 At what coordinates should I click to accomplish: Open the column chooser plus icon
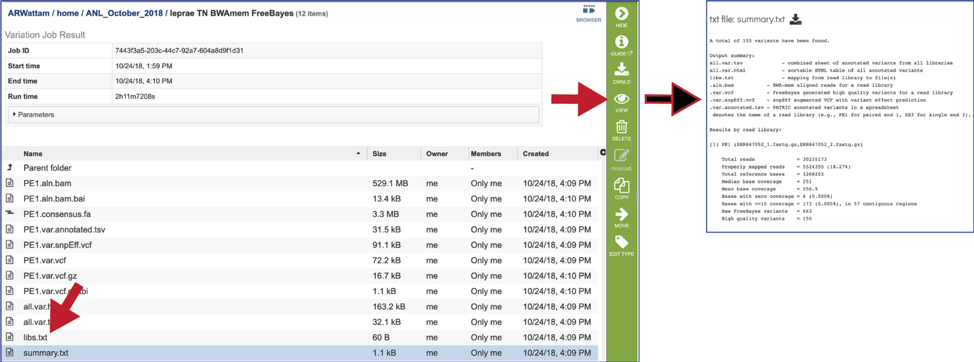[x=602, y=153]
